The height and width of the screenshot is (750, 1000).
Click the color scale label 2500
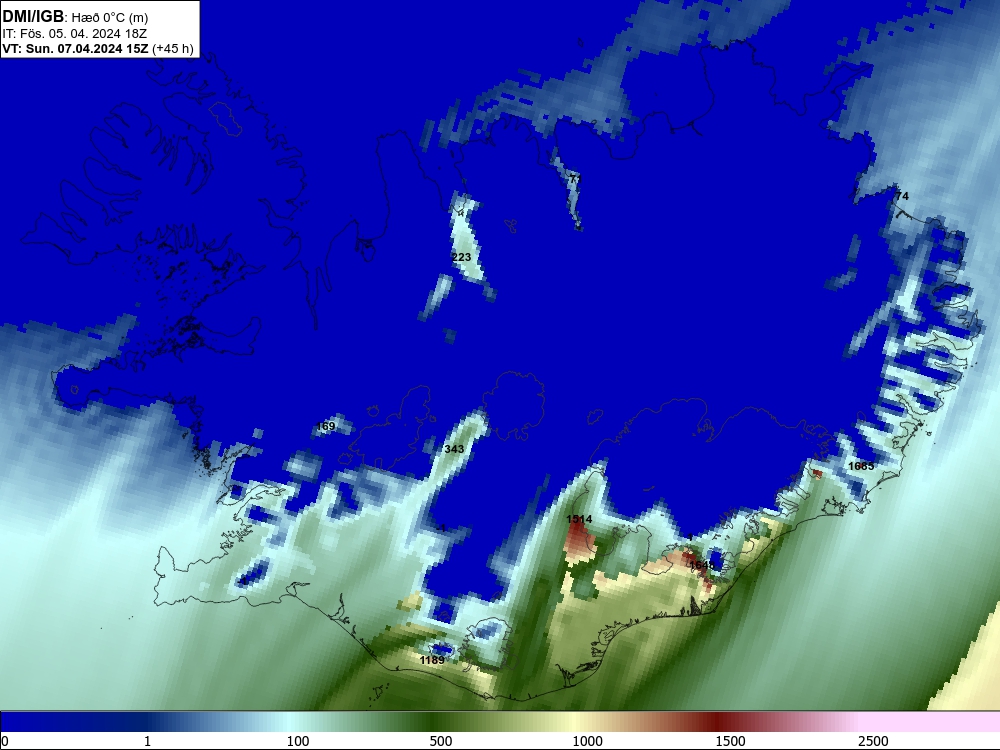click(873, 741)
